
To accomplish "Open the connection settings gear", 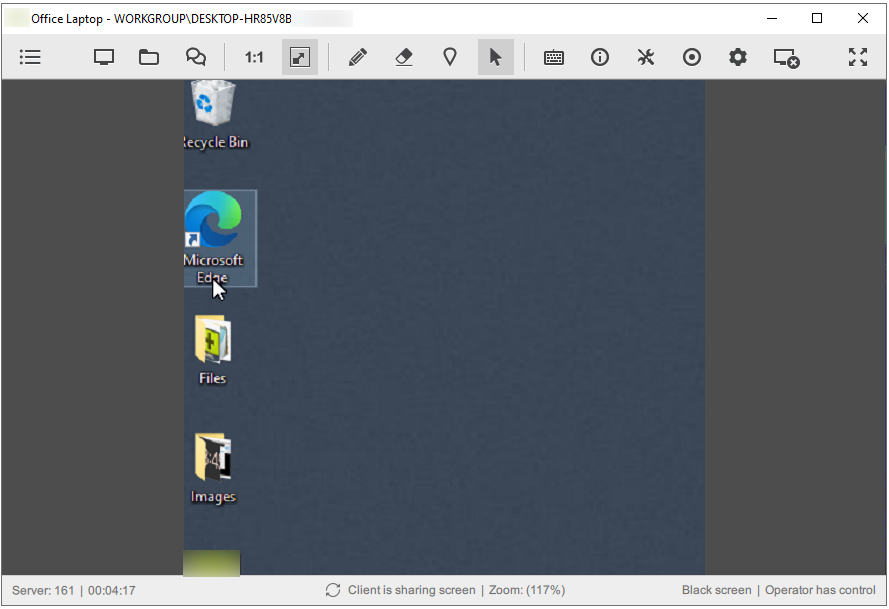I will point(737,57).
